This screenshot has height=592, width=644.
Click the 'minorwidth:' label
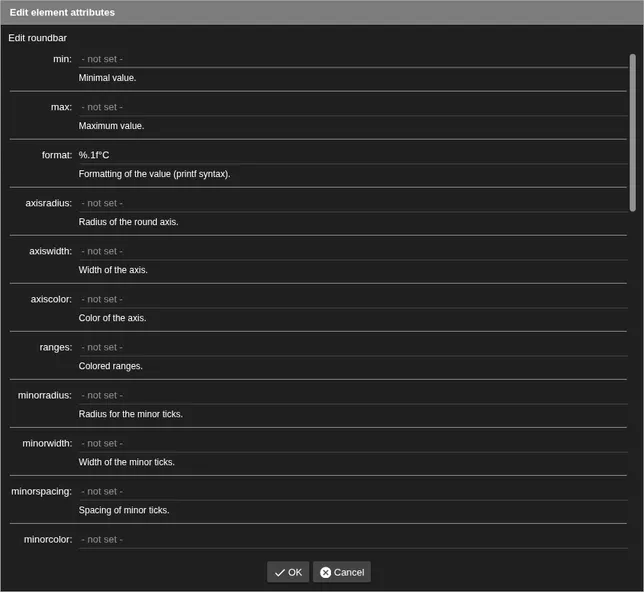(47, 444)
